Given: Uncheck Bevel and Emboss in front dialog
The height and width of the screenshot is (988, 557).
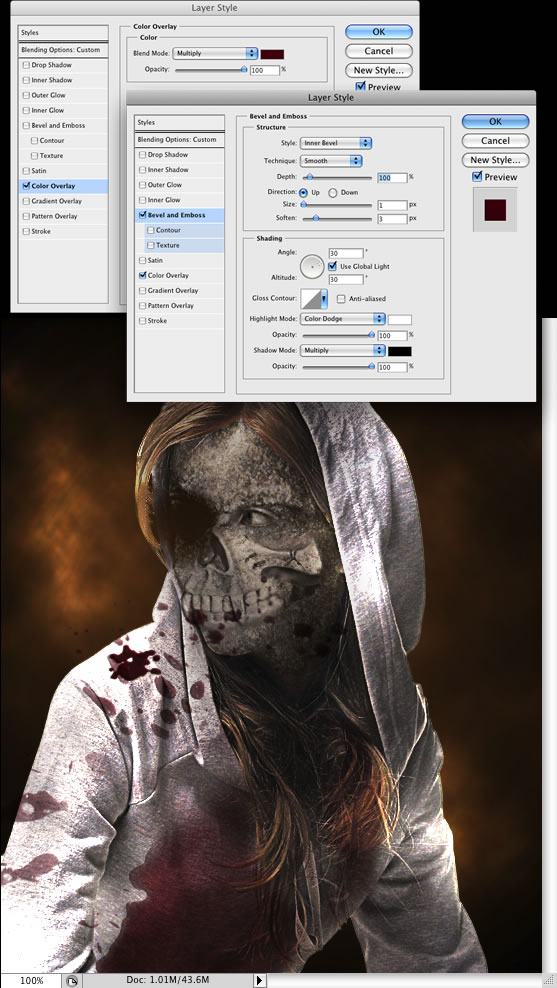Looking at the screenshot, I should coord(142,215).
